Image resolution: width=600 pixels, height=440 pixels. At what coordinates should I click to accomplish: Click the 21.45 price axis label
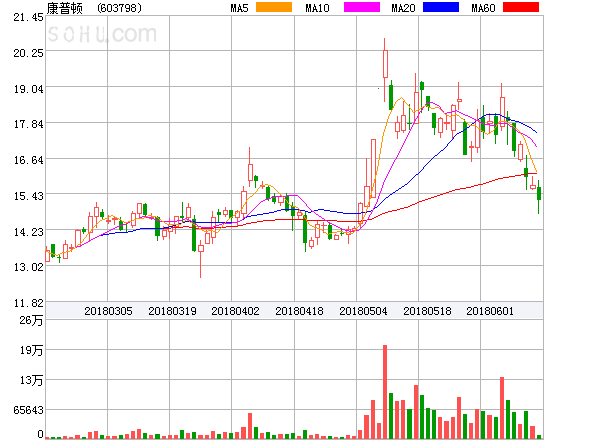[x=28, y=17]
